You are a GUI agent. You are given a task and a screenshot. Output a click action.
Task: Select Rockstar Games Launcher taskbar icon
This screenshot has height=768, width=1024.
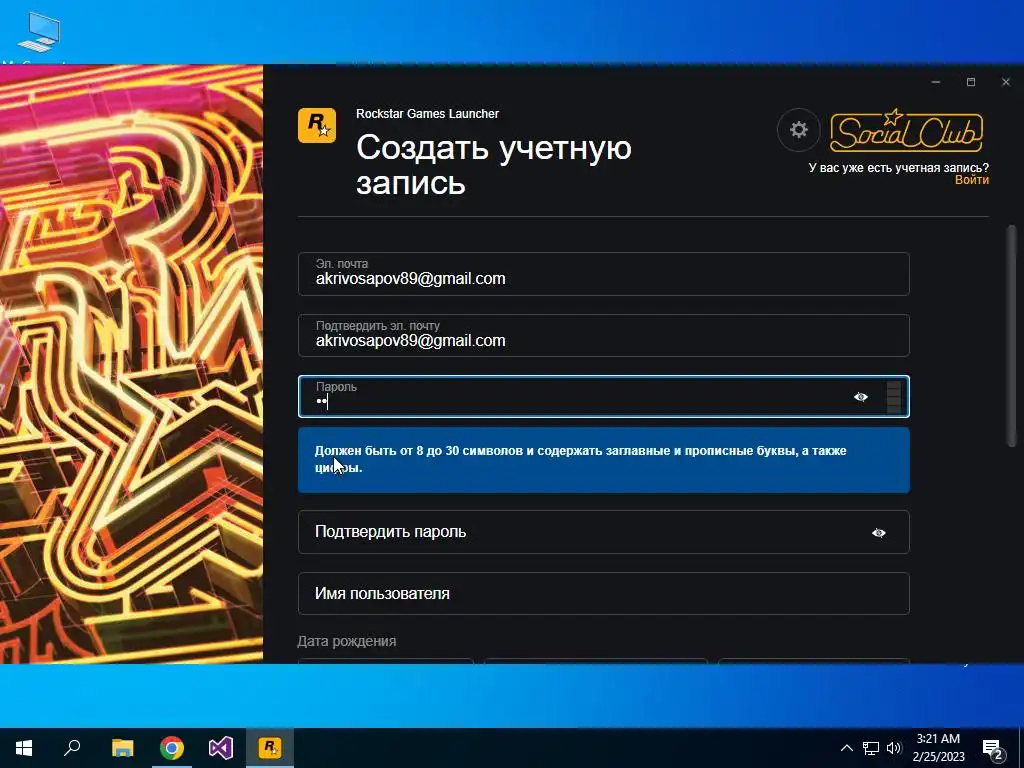point(270,748)
